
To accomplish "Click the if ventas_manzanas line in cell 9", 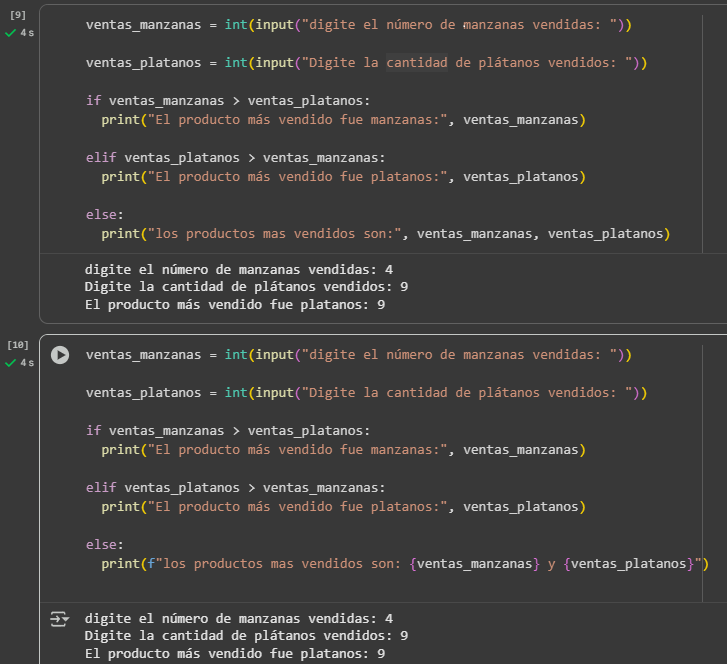I will coord(228,101).
